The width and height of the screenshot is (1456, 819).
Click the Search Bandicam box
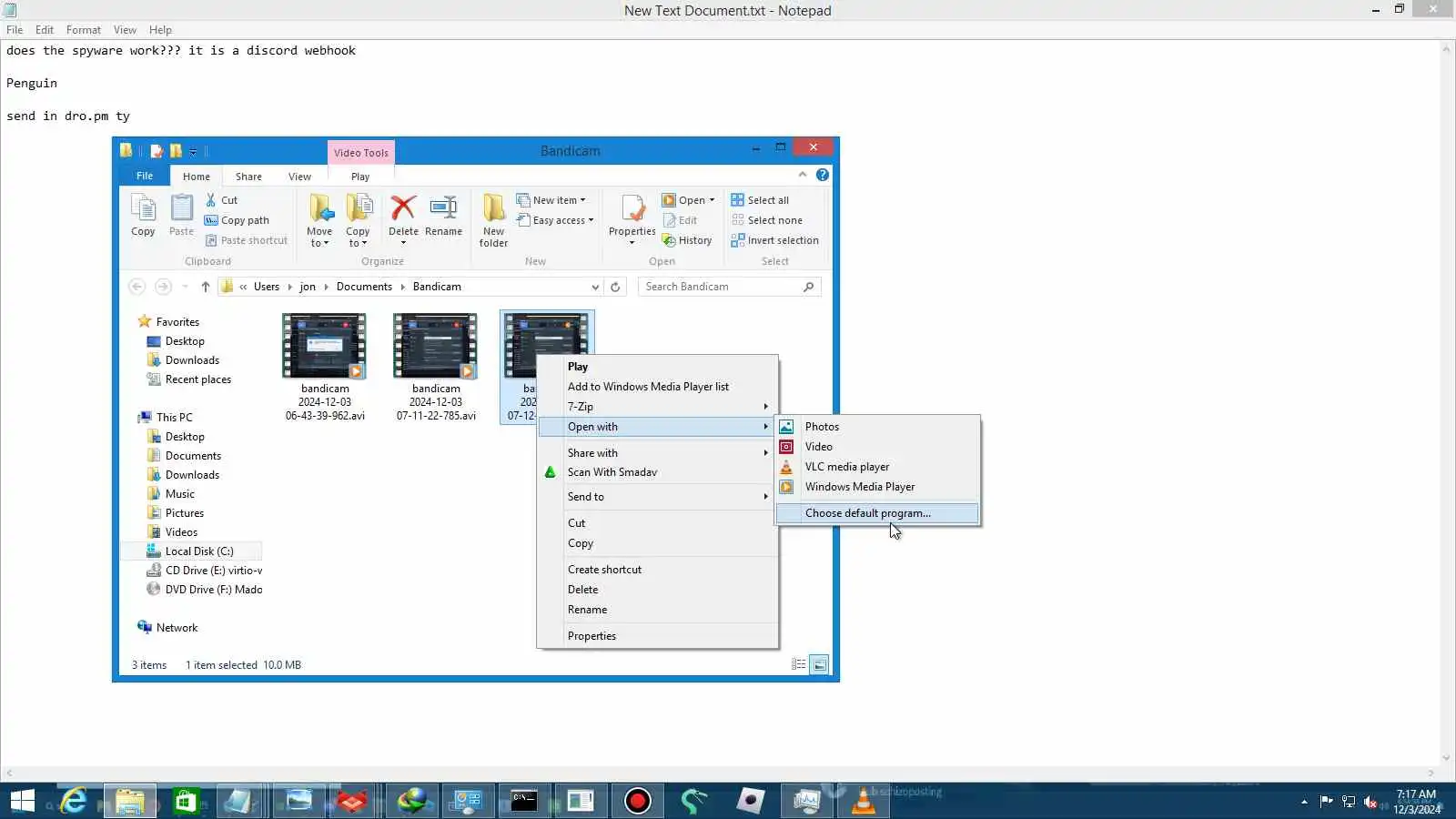(730, 287)
